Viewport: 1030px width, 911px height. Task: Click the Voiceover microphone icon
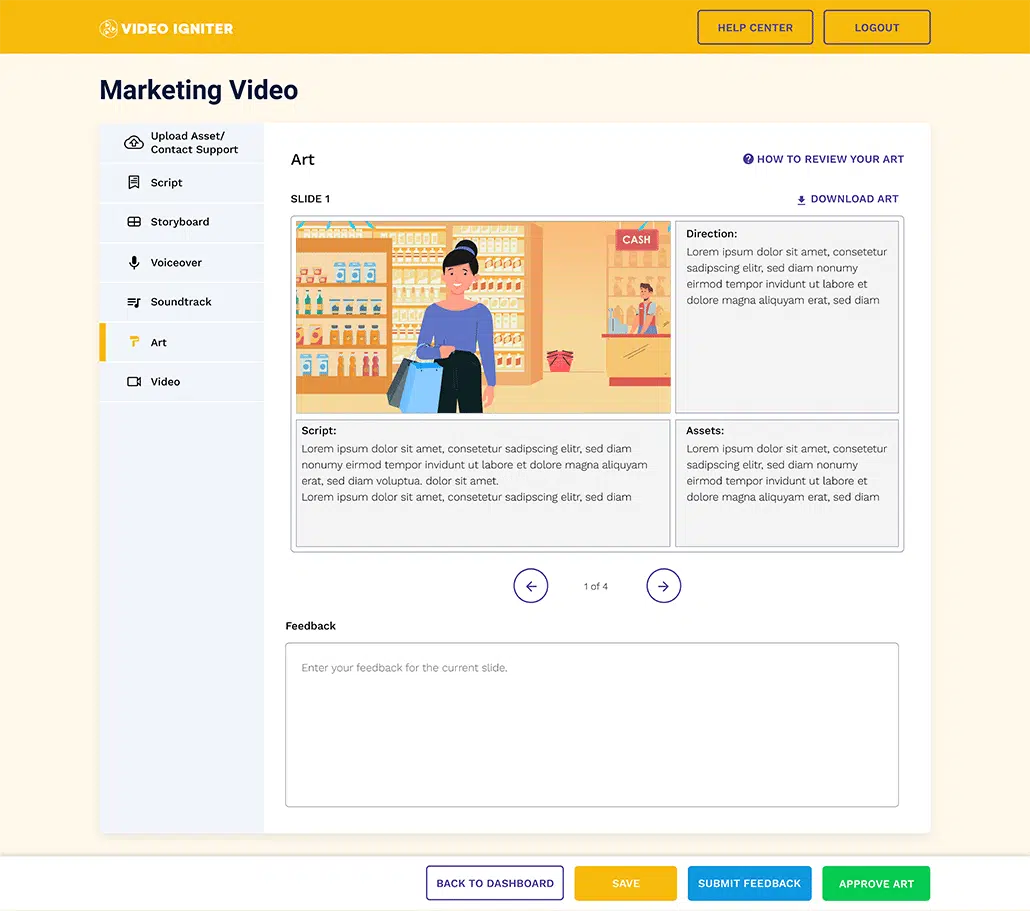coord(134,262)
